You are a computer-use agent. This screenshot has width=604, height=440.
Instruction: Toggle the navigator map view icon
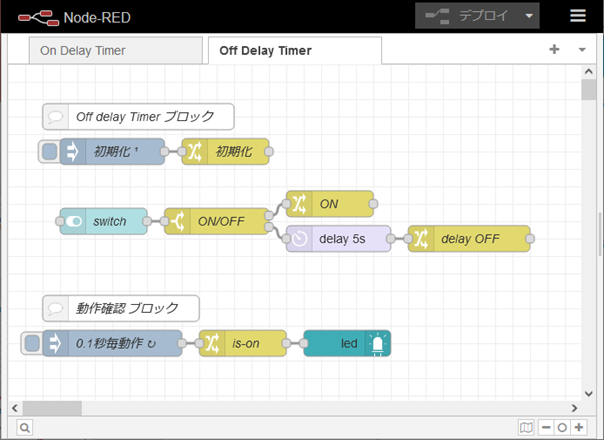(x=526, y=427)
